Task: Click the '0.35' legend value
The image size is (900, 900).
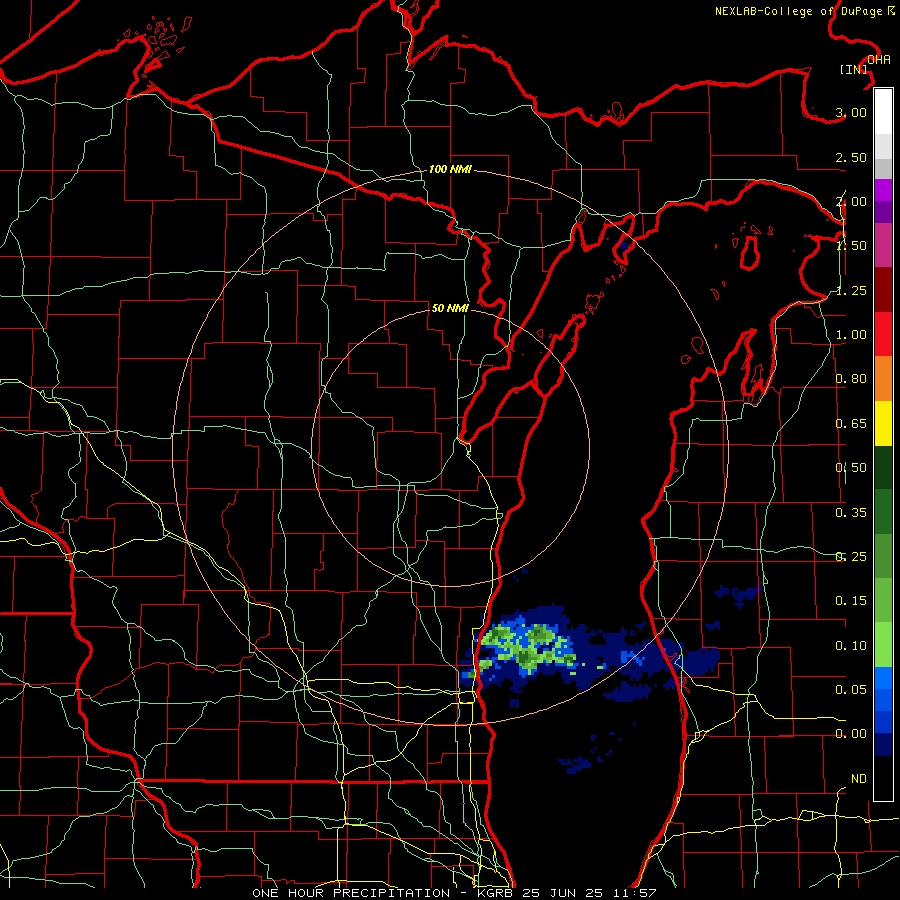Action: click(x=851, y=513)
